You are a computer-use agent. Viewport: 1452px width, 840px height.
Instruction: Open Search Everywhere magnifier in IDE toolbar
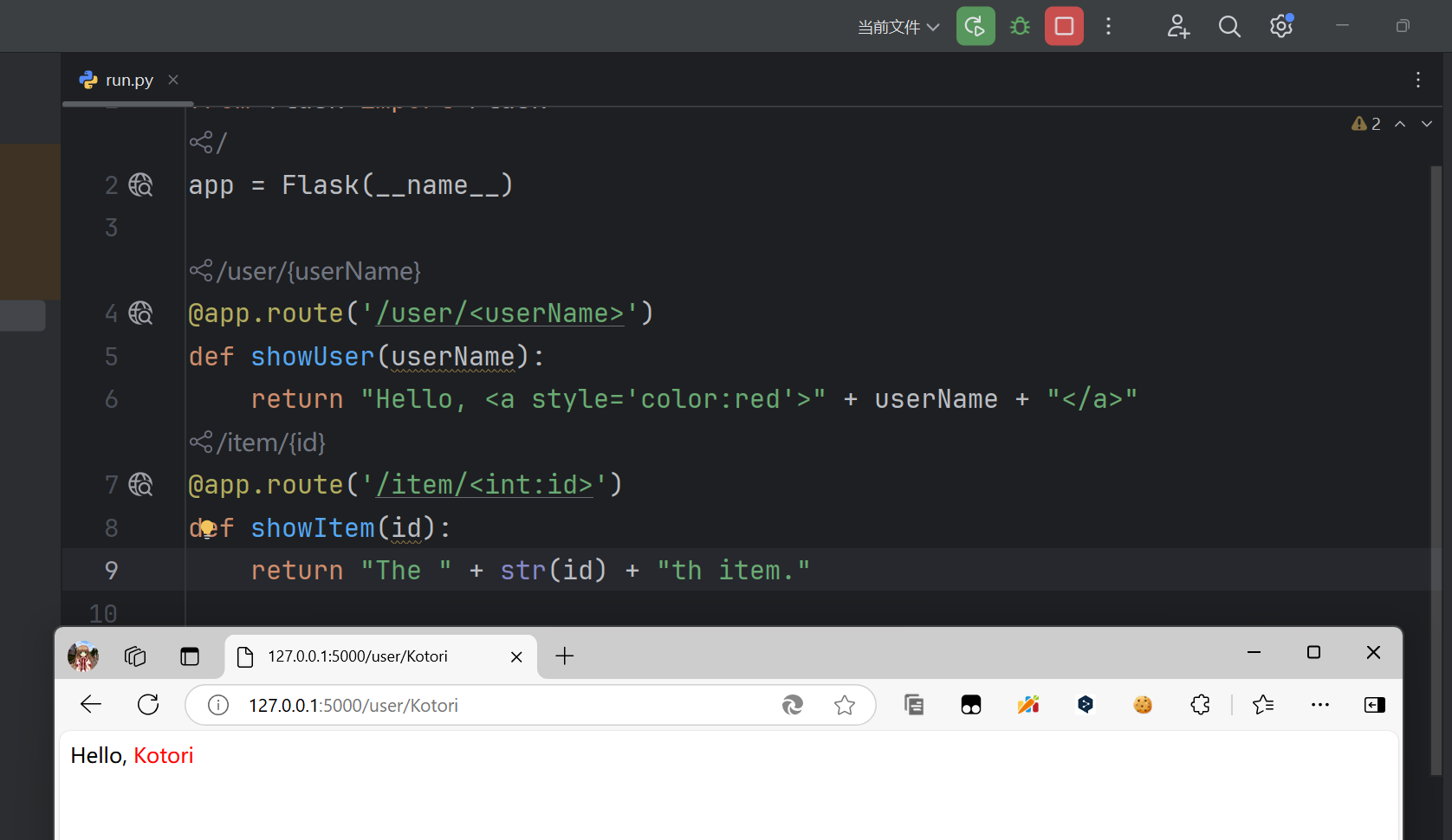pyautogui.click(x=1228, y=27)
